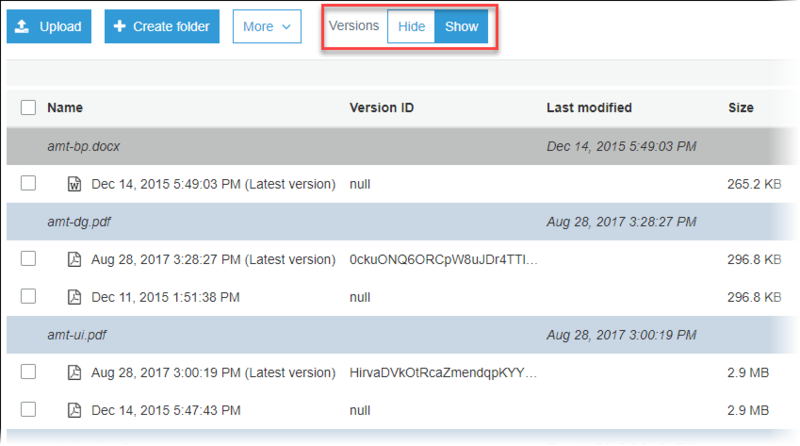The width and height of the screenshot is (800, 446).
Task: Click the 265.2 KB size value
Action: 754,184
